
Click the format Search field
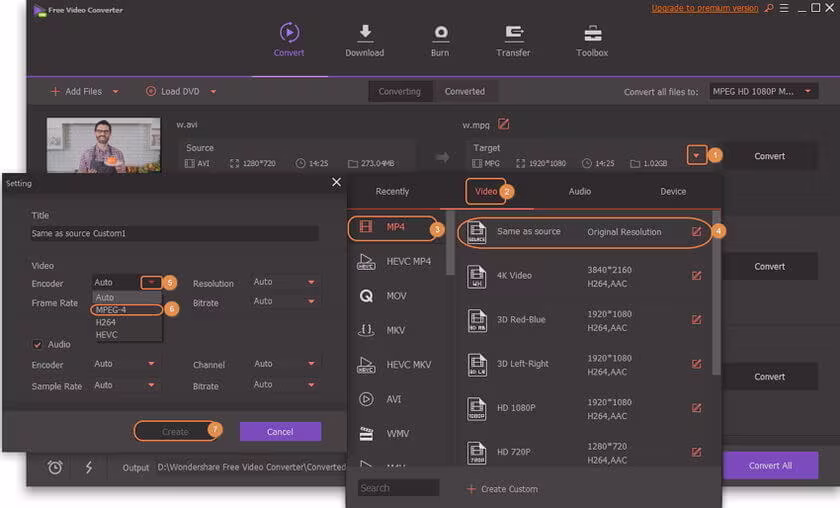(x=398, y=488)
